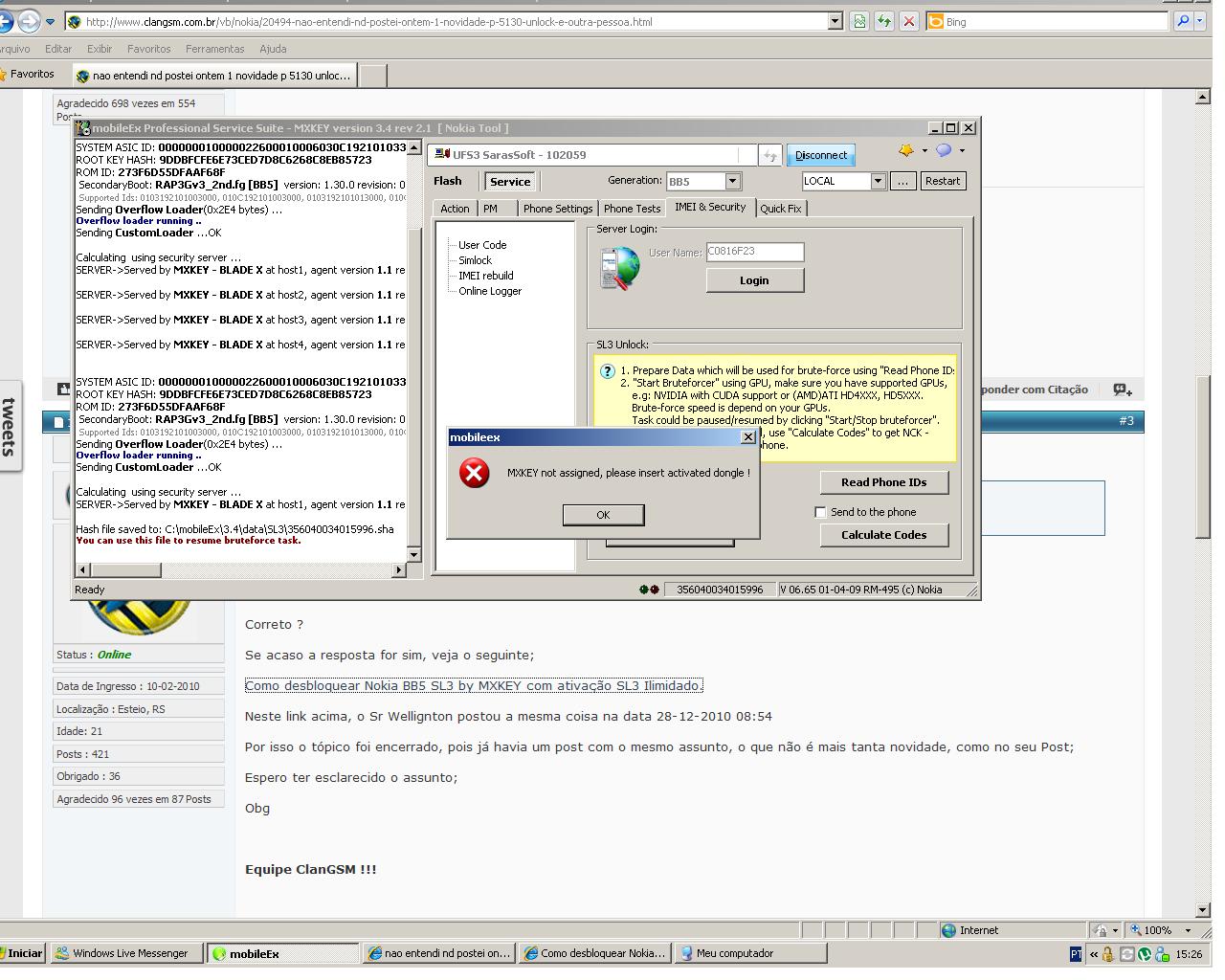Select IMEI rebuild in the tree
This screenshot has width=1225, height=980.
pyautogui.click(x=486, y=276)
